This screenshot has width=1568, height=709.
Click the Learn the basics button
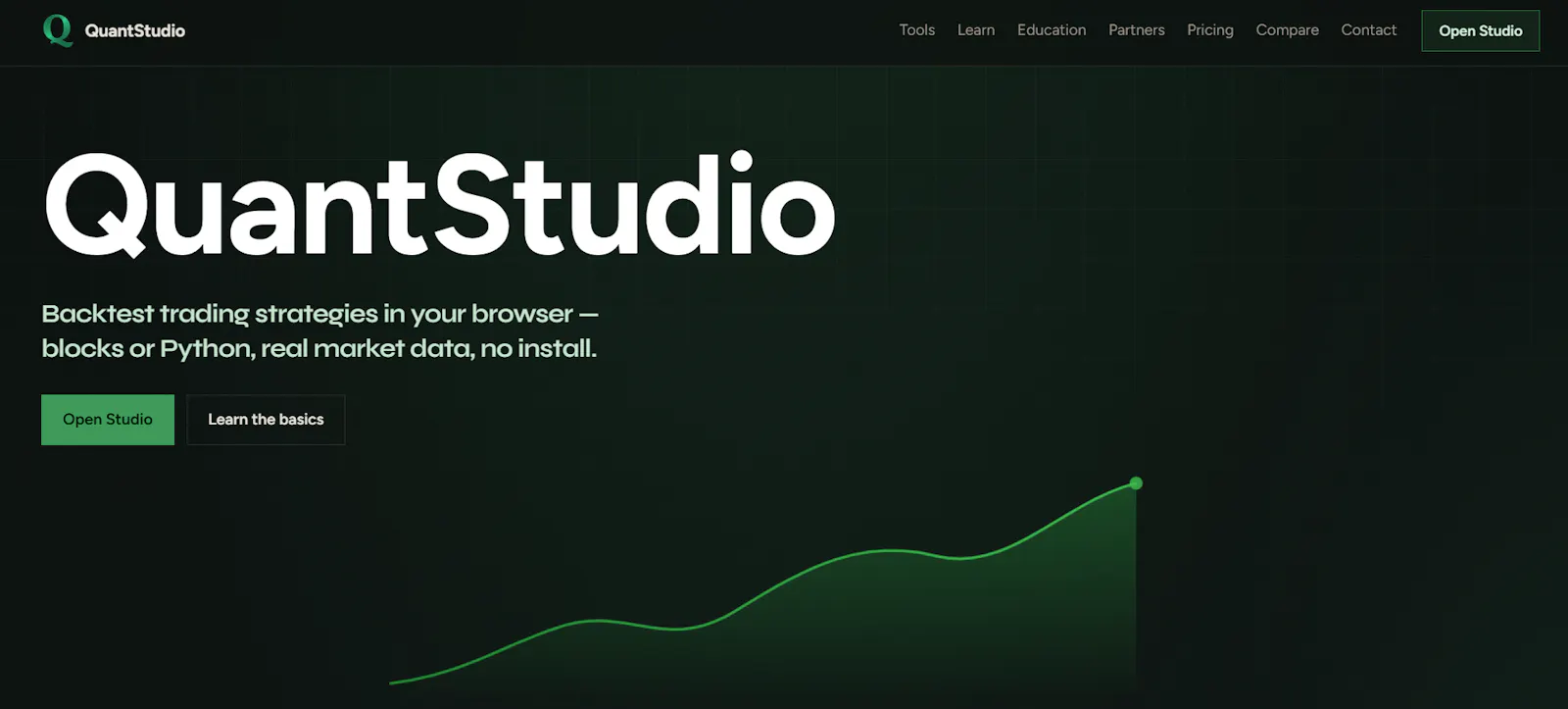(266, 420)
